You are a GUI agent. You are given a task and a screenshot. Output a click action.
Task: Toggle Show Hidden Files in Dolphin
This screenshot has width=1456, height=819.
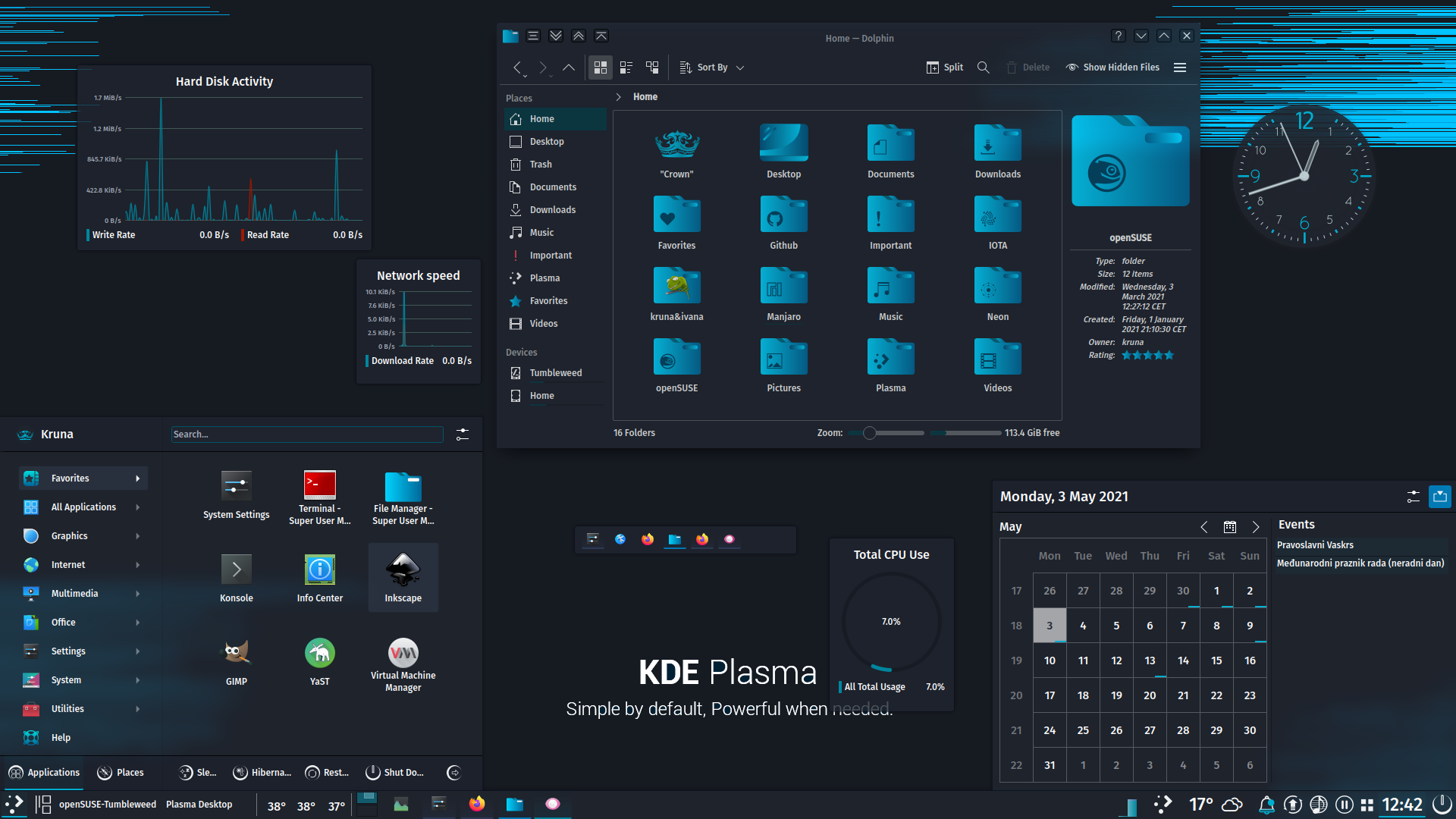(x=1112, y=67)
